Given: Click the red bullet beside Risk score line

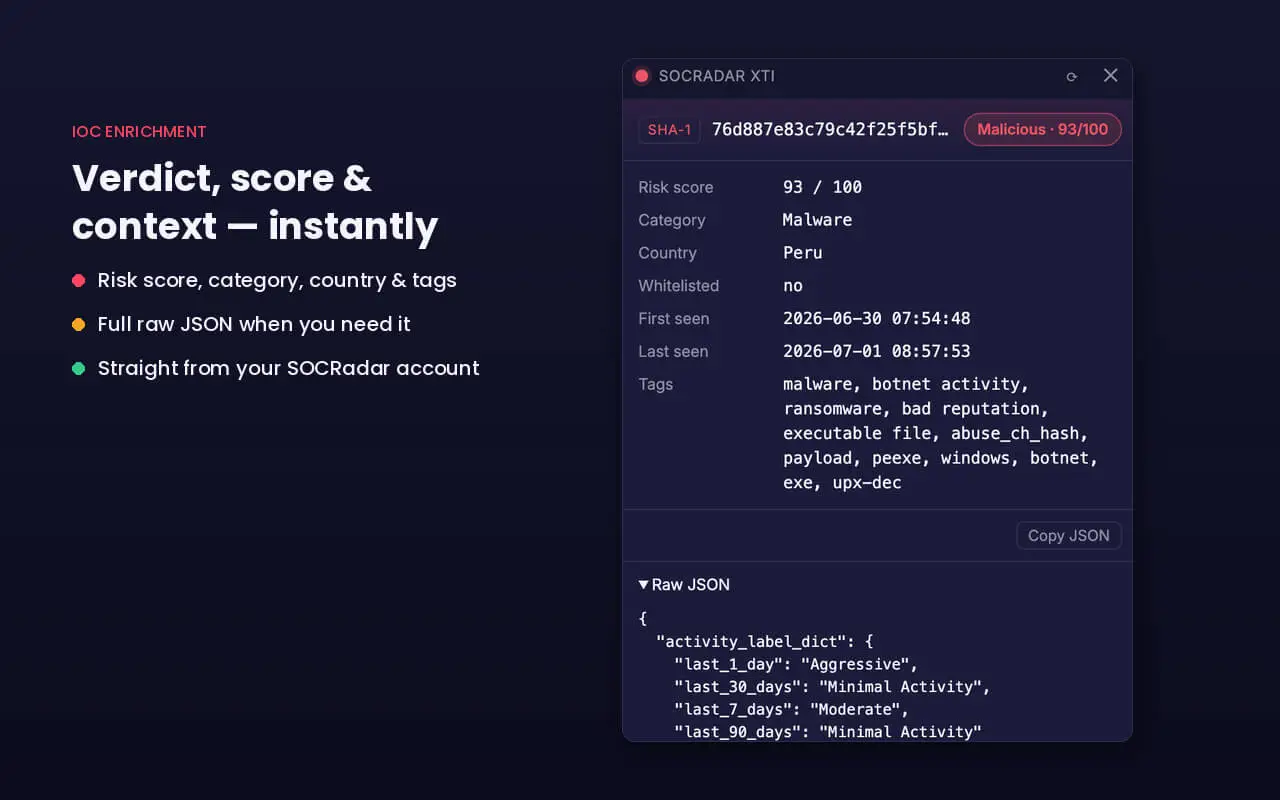Looking at the screenshot, I should coord(78,281).
